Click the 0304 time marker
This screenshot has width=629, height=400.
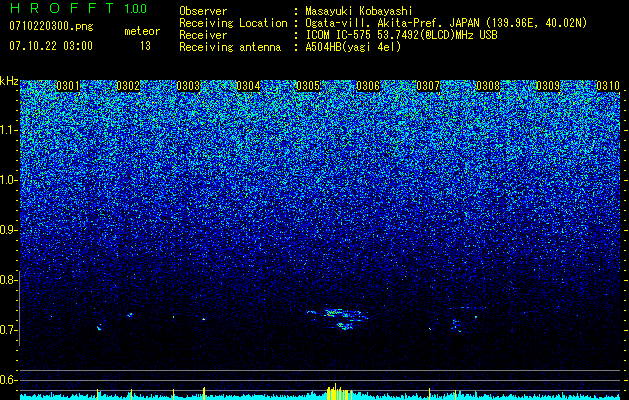[x=248, y=86]
